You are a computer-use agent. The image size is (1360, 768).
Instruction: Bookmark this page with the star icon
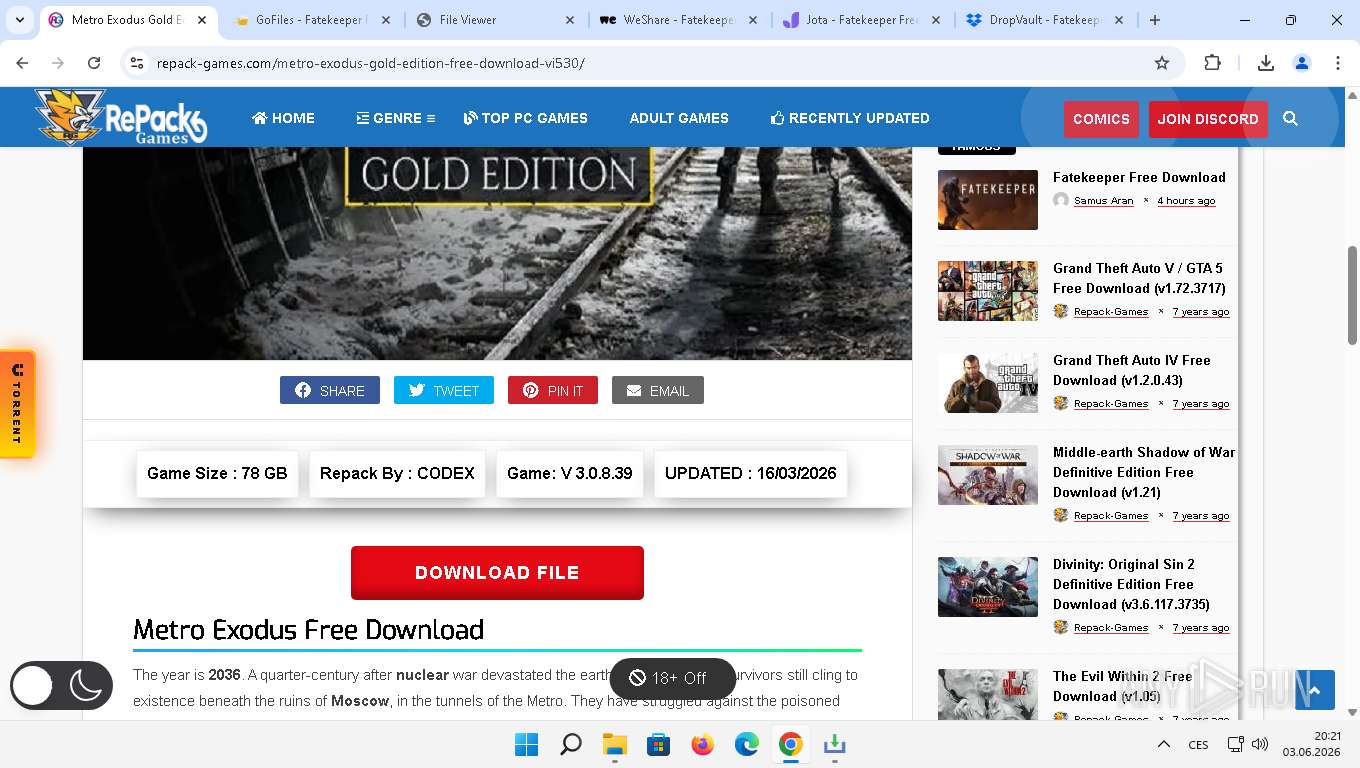(x=1162, y=63)
